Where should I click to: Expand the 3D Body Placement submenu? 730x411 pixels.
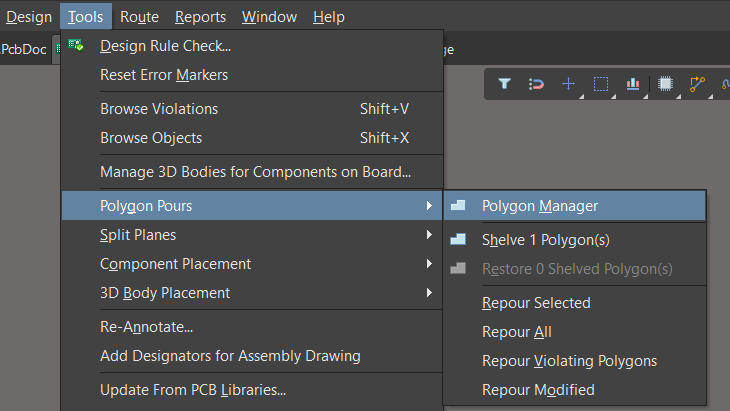coord(252,293)
